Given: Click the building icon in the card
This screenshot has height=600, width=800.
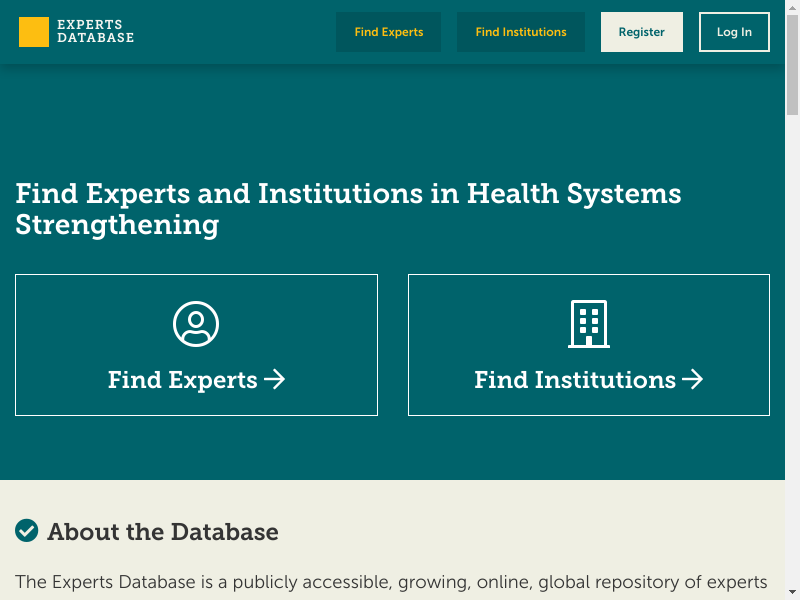Looking at the screenshot, I should tap(588, 324).
